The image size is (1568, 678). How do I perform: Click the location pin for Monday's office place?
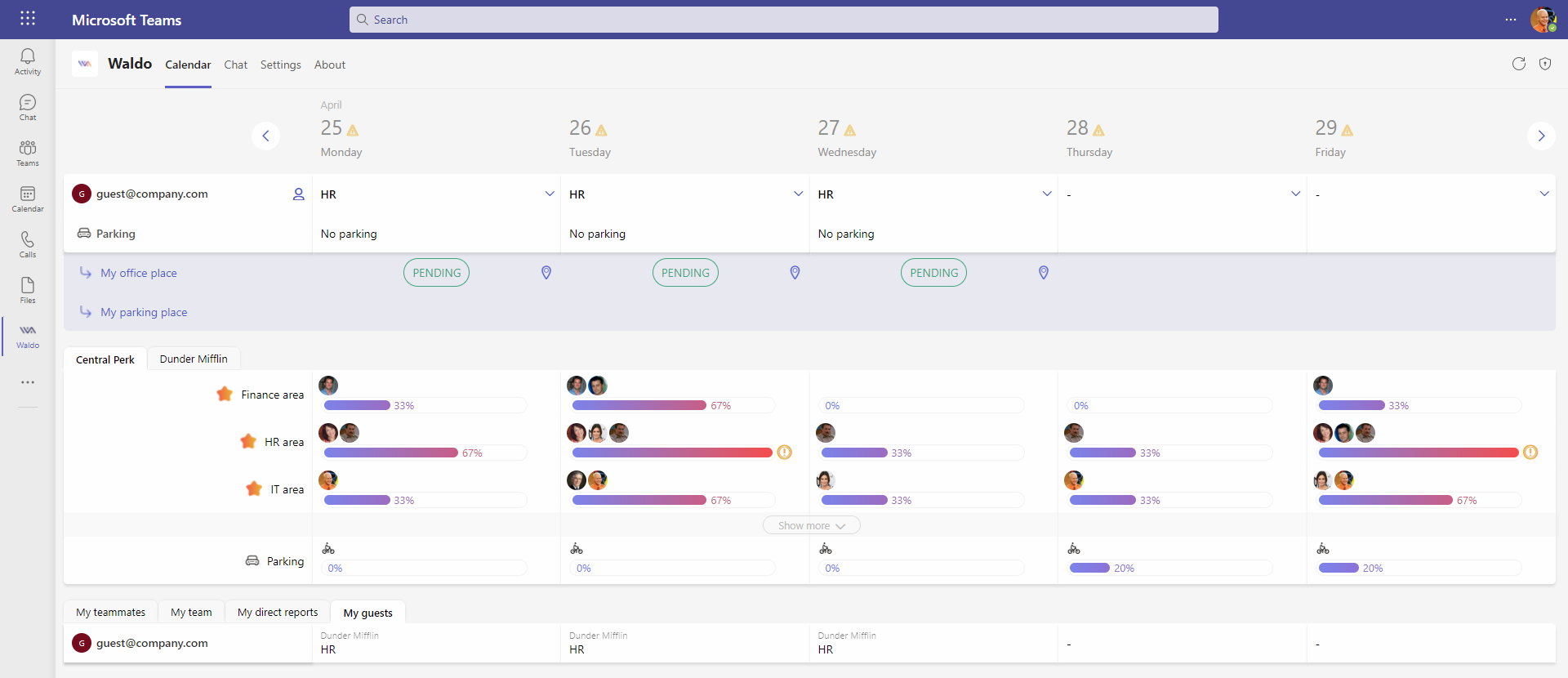tap(546, 273)
